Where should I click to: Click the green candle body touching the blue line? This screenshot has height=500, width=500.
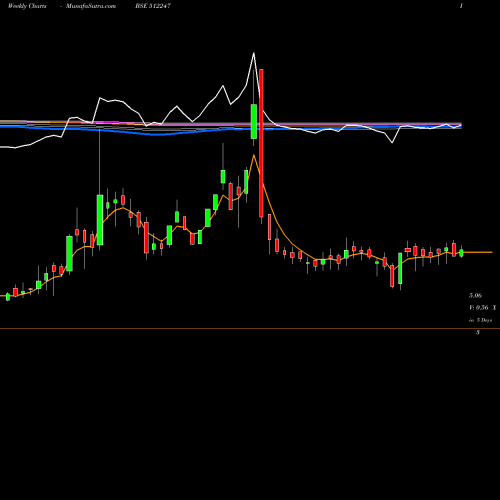[x=254, y=121]
